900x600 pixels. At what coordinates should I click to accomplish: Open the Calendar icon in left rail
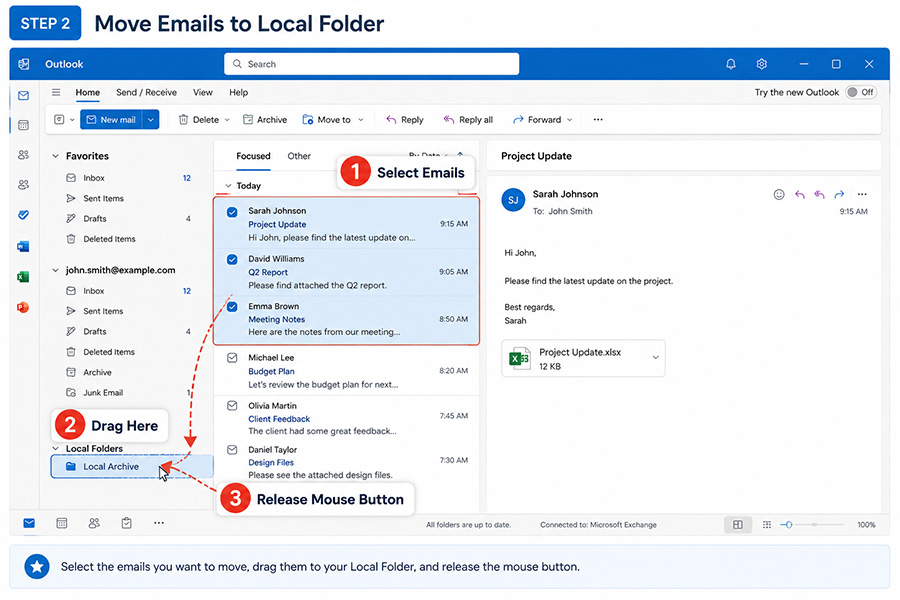[24, 125]
